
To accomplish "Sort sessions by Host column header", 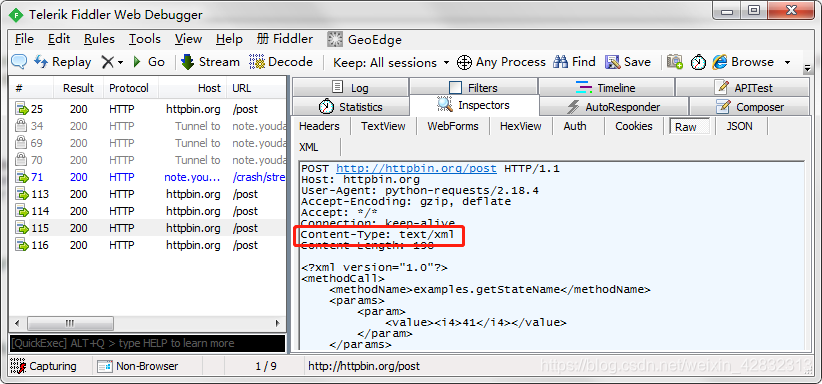I will click(193, 88).
